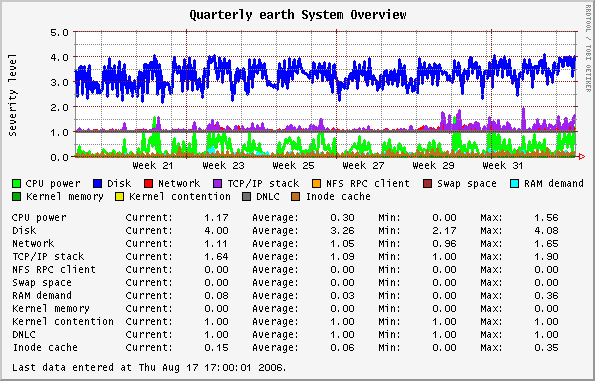
Task: Click the 5.0 y-axis tick label
Action: click(x=59, y=33)
